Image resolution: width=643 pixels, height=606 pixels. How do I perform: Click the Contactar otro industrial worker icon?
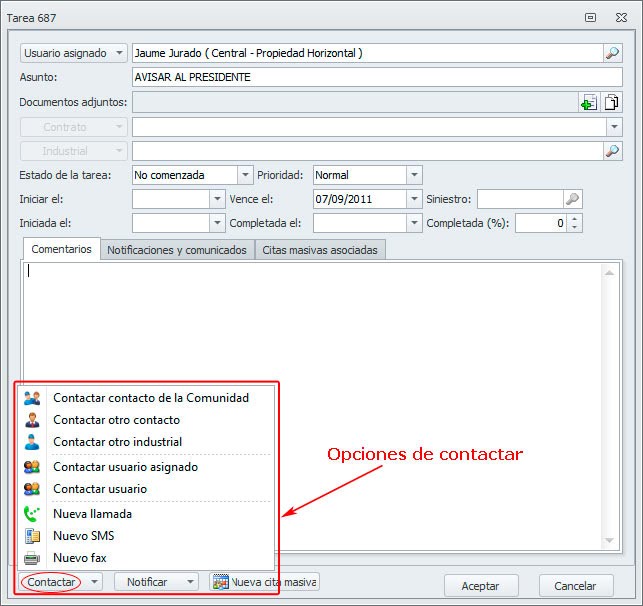[x=32, y=442]
